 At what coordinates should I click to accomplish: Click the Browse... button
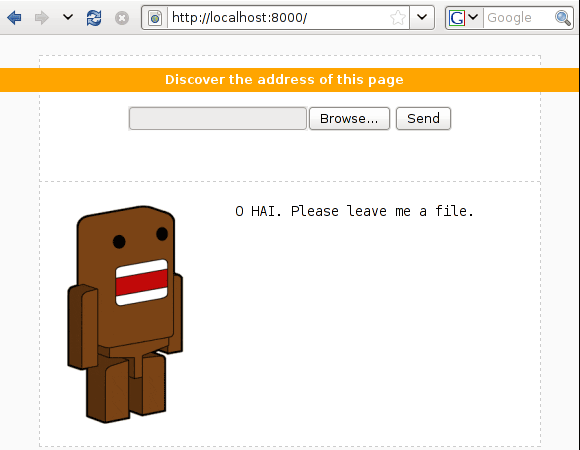(x=349, y=119)
